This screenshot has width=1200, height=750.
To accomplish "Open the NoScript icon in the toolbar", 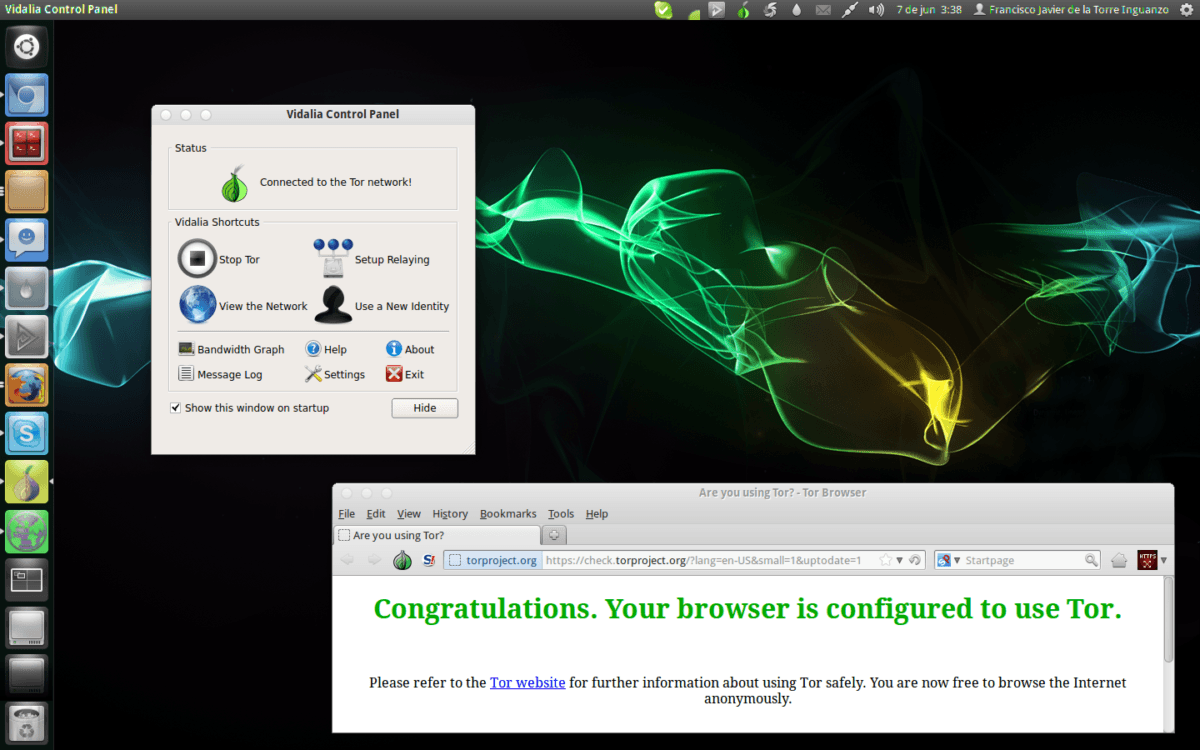I will (x=429, y=560).
